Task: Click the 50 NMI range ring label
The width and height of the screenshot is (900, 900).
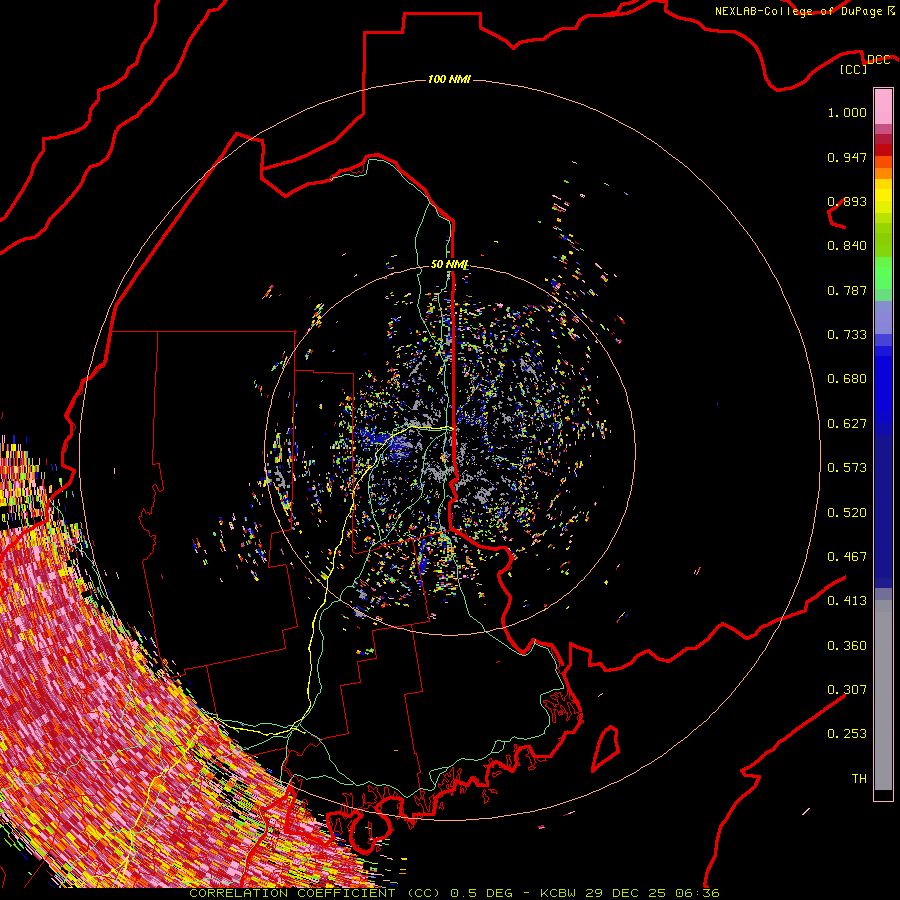Action: coord(449,264)
